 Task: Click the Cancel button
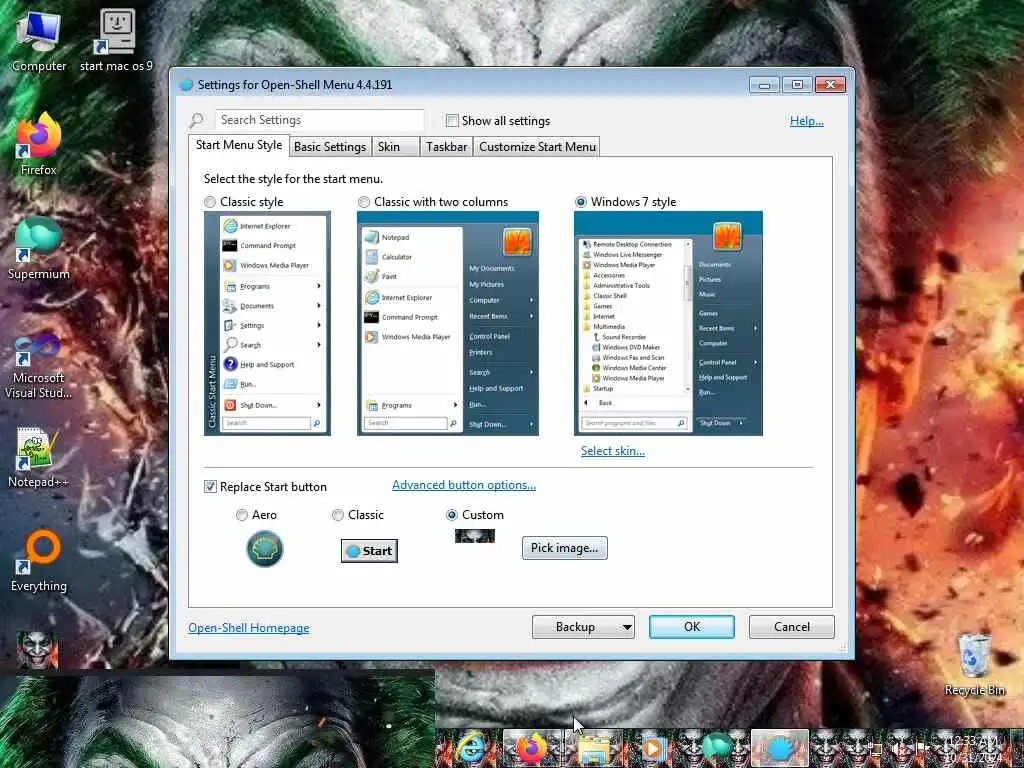(x=792, y=627)
